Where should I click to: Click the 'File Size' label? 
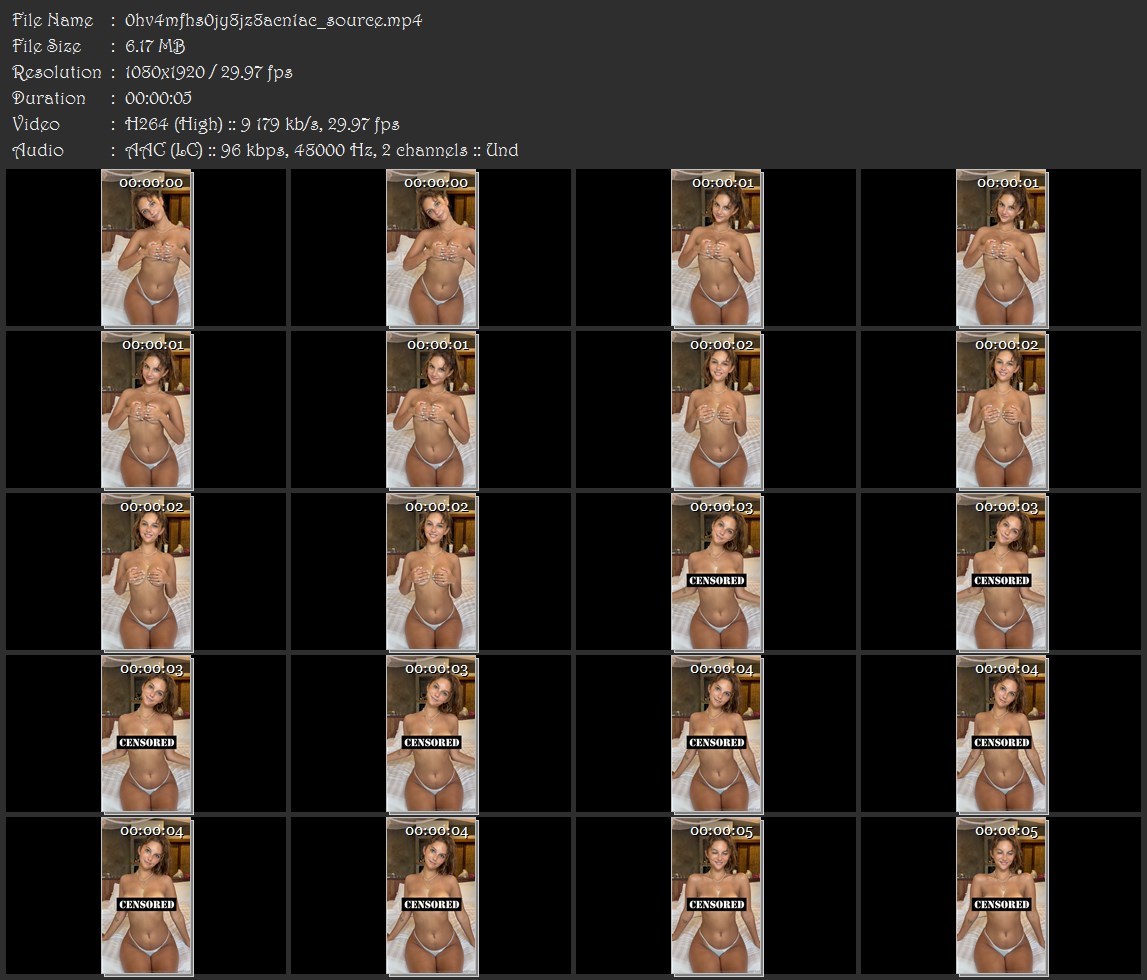click(47, 46)
